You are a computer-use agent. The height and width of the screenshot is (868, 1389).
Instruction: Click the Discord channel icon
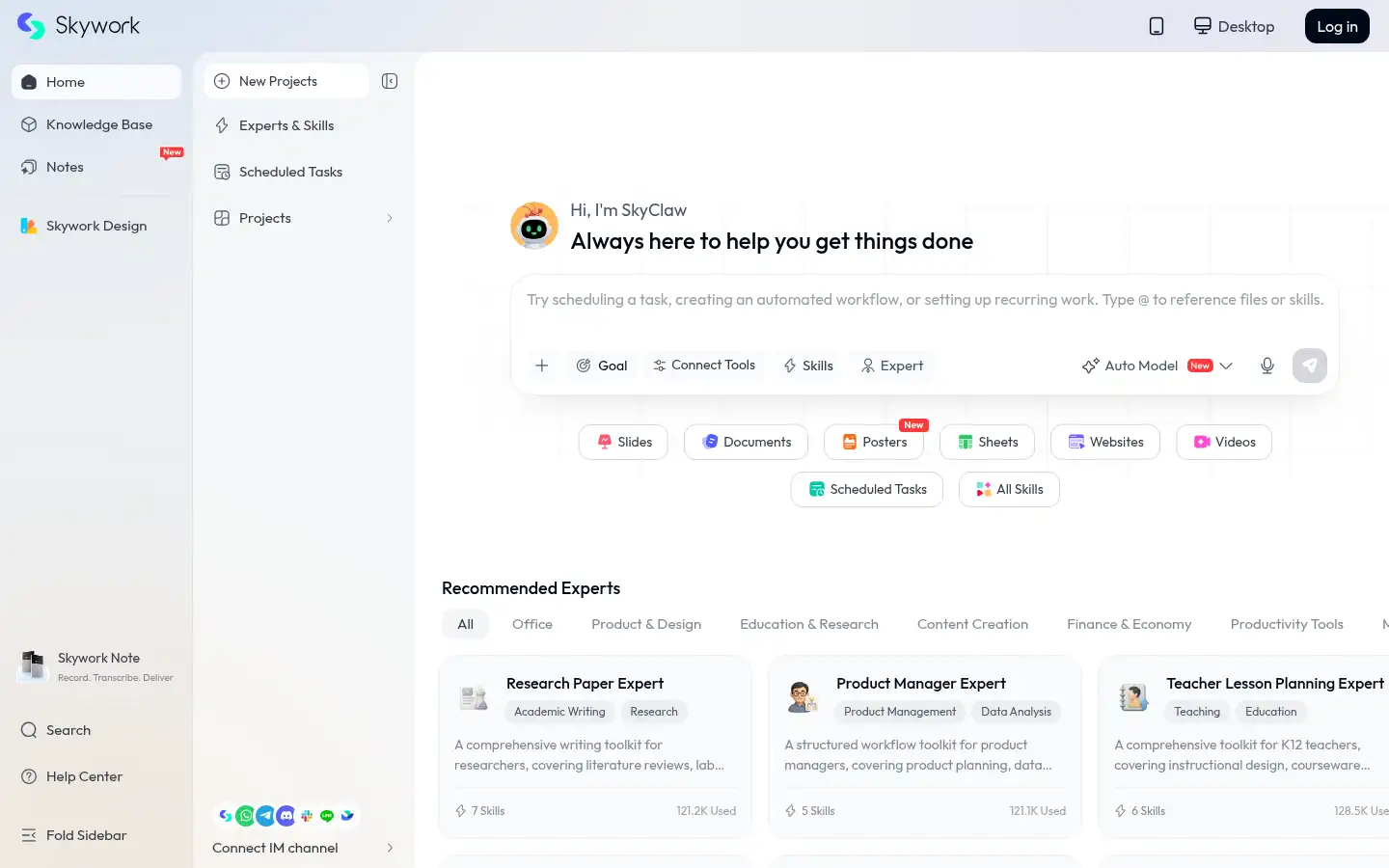286,816
